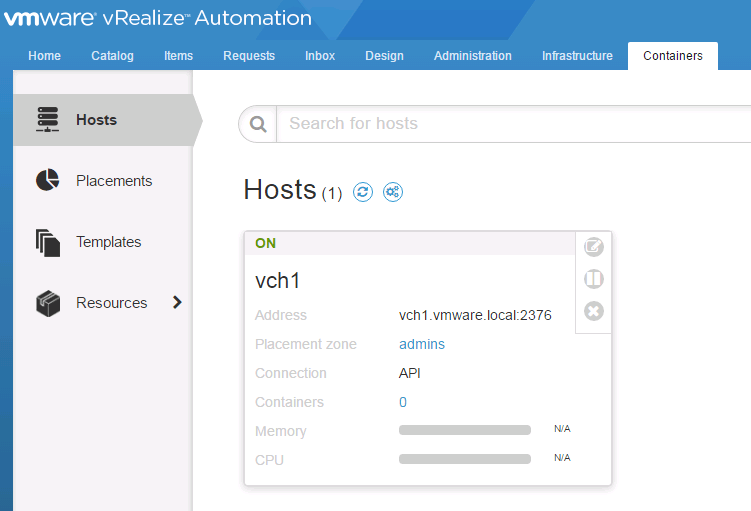Click the Hosts server icon in sidebar

tap(48, 120)
